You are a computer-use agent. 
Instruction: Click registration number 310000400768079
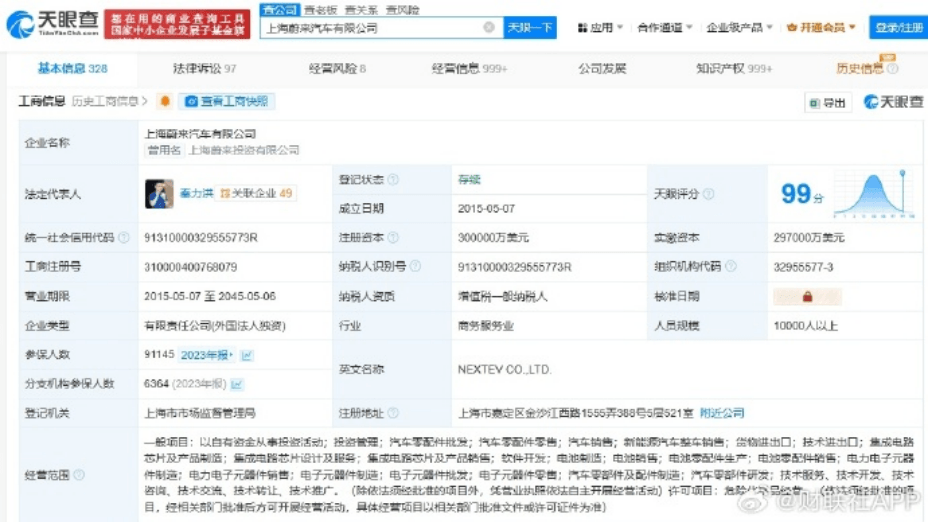point(190,267)
